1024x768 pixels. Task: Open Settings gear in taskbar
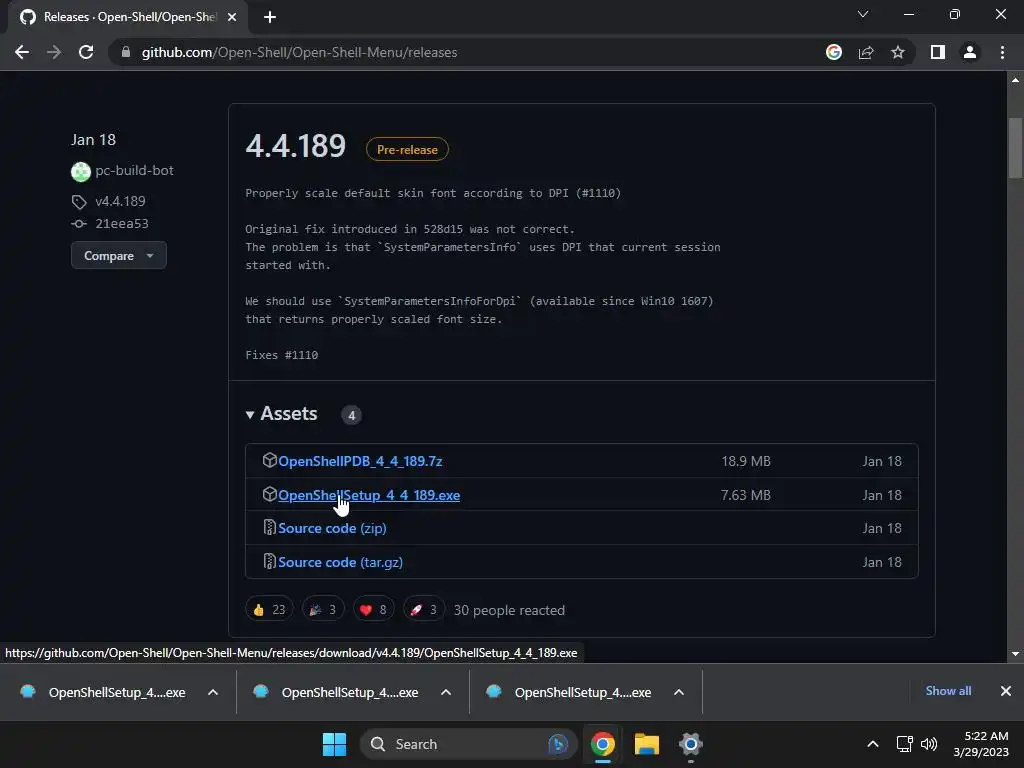click(x=690, y=744)
